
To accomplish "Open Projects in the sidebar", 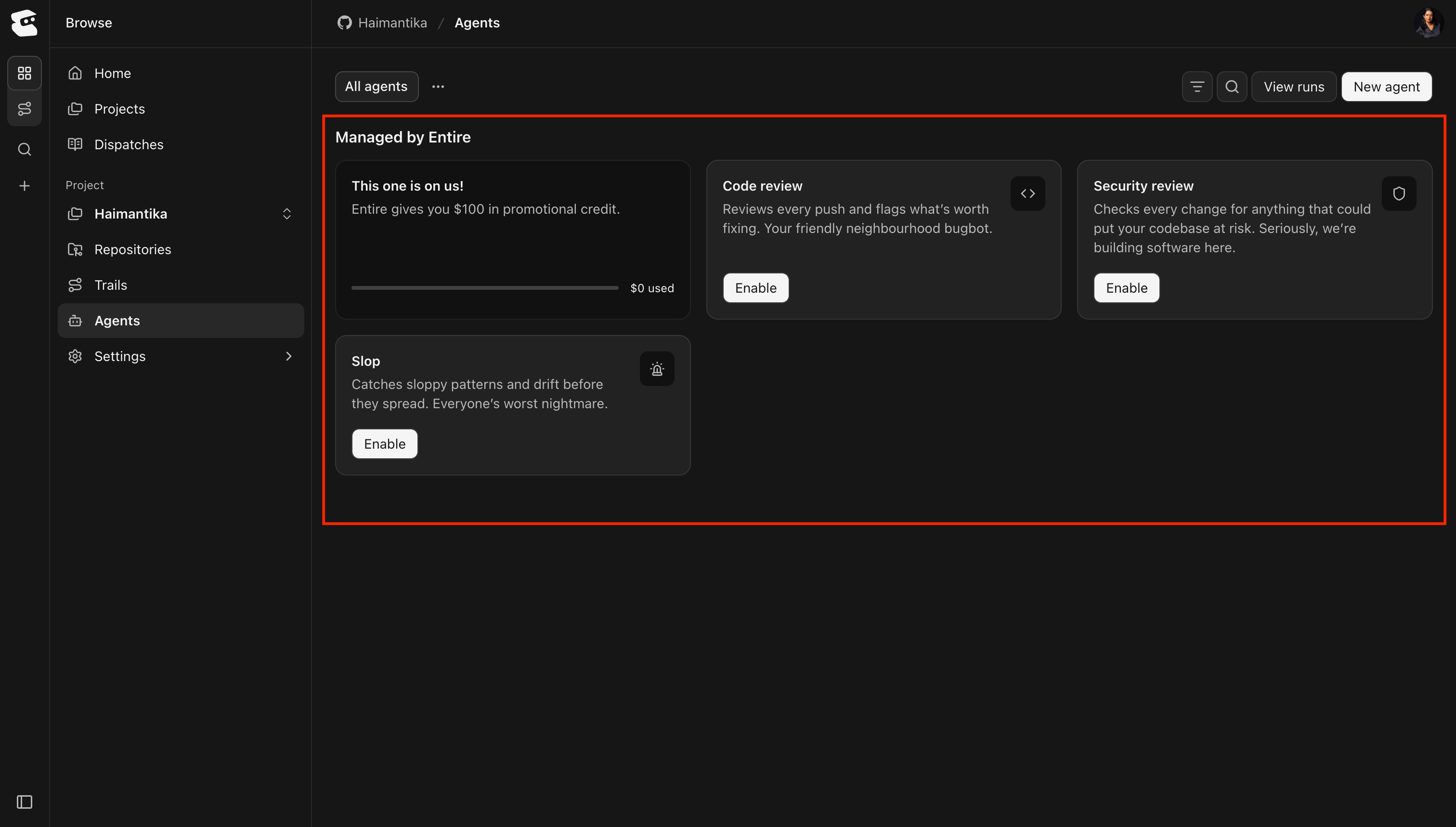I will pyautogui.click(x=181, y=108).
